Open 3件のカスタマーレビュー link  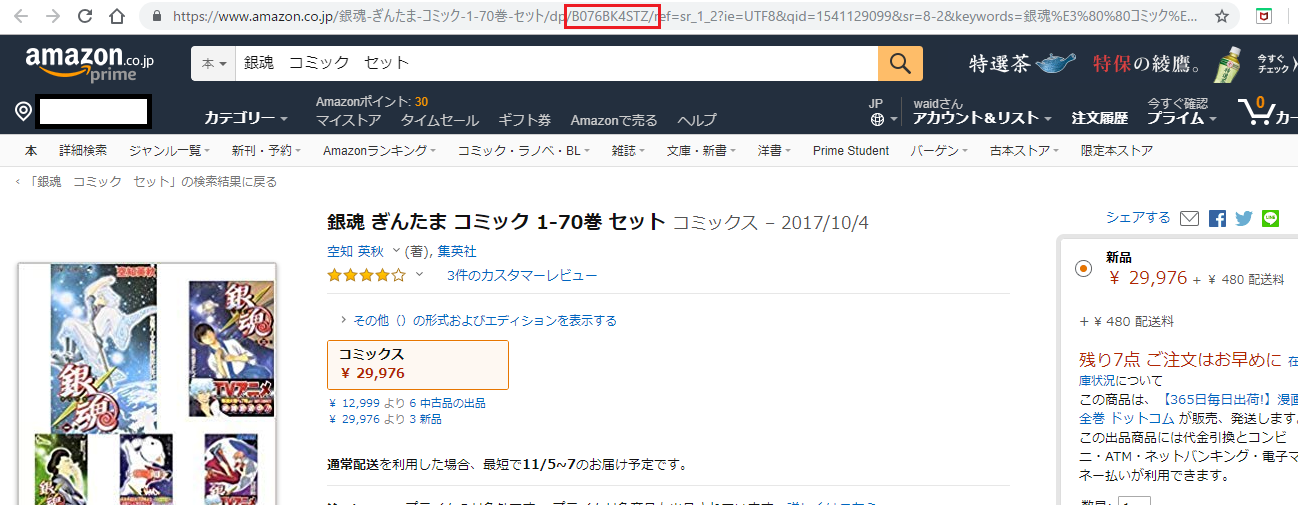coord(522,275)
